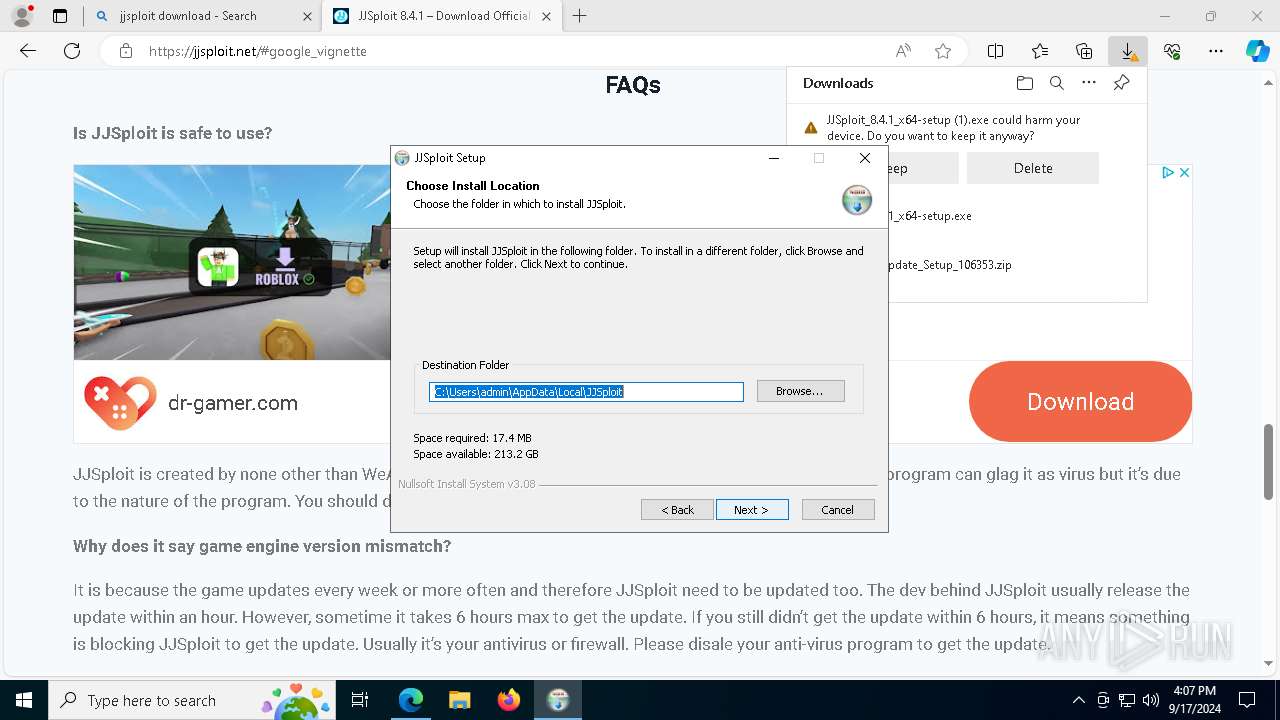The height and width of the screenshot is (720, 1280).
Task: Open Windows Start menu
Action: 24,700
